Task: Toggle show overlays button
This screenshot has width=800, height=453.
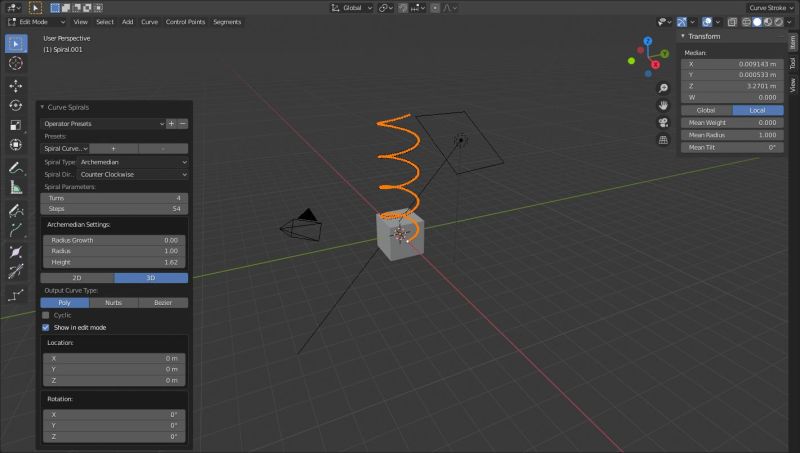Action: [x=707, y=22]
